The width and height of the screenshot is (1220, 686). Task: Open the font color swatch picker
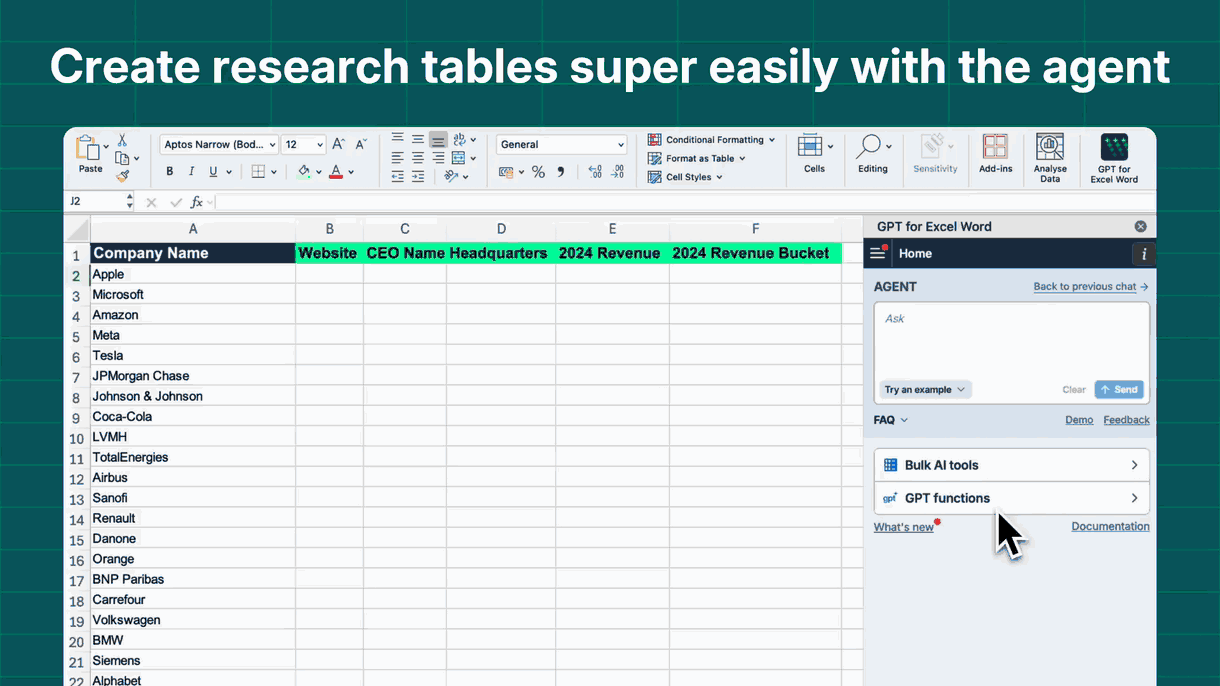click(x=350, y=171)
